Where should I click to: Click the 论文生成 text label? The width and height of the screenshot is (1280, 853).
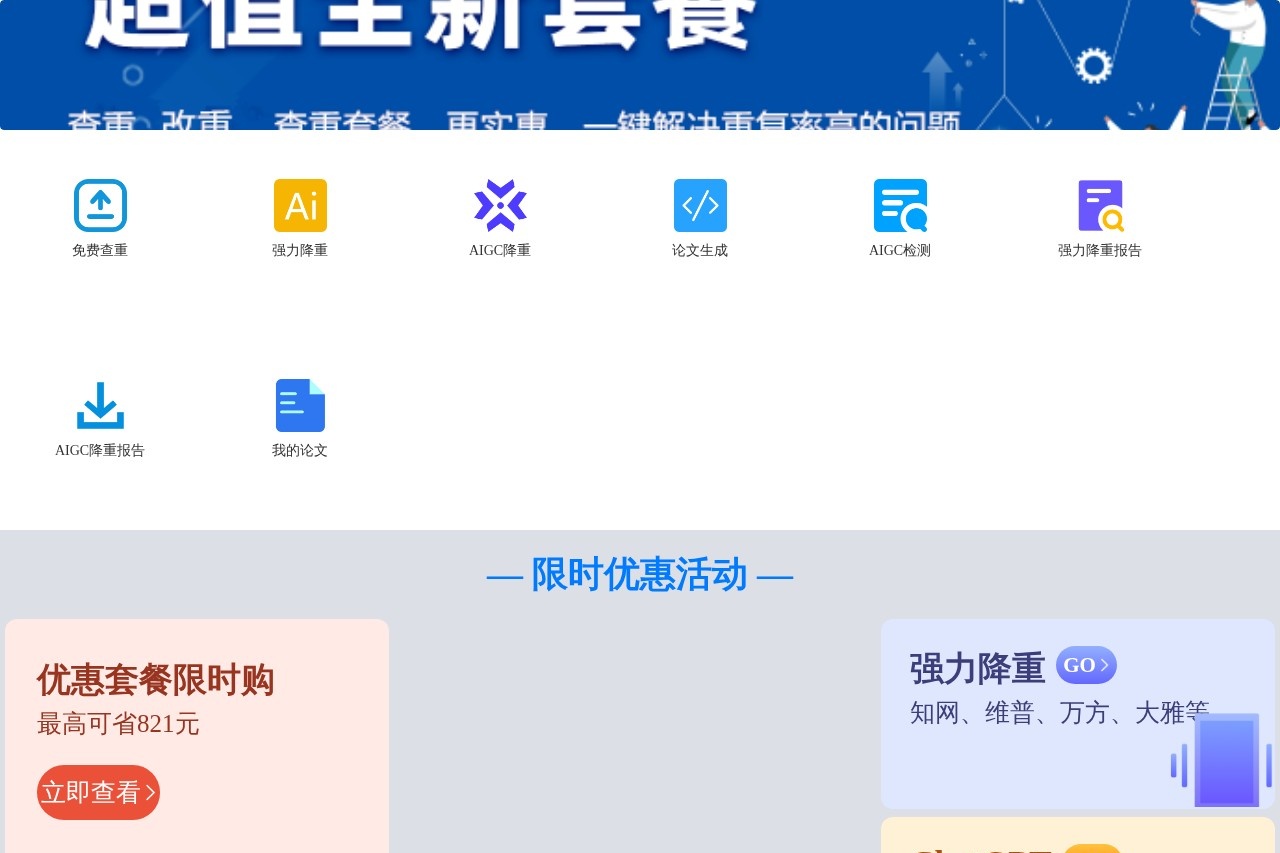pos(700,251)
